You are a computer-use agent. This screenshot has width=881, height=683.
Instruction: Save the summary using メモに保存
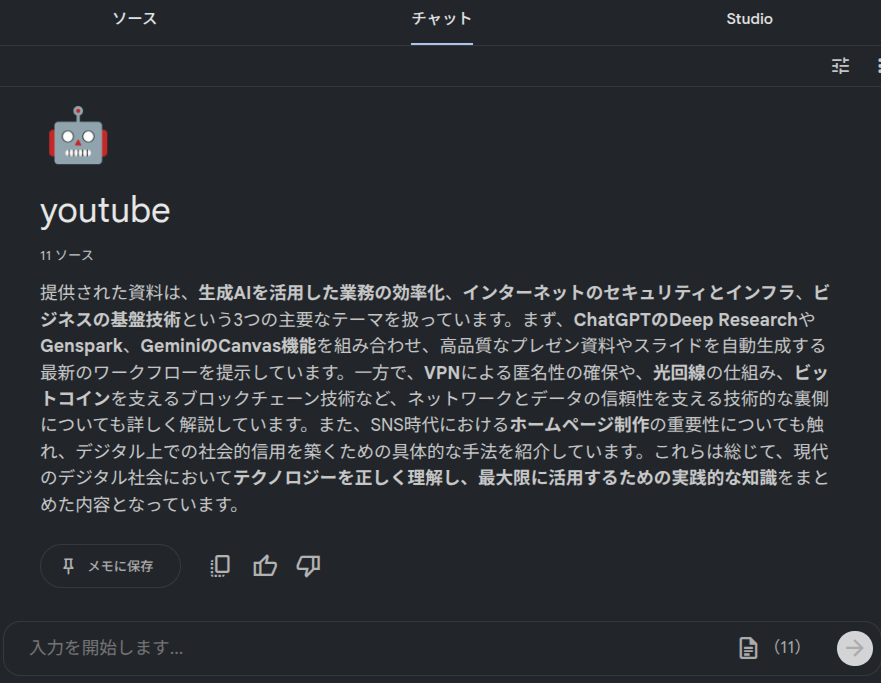[x=110, y=566]
